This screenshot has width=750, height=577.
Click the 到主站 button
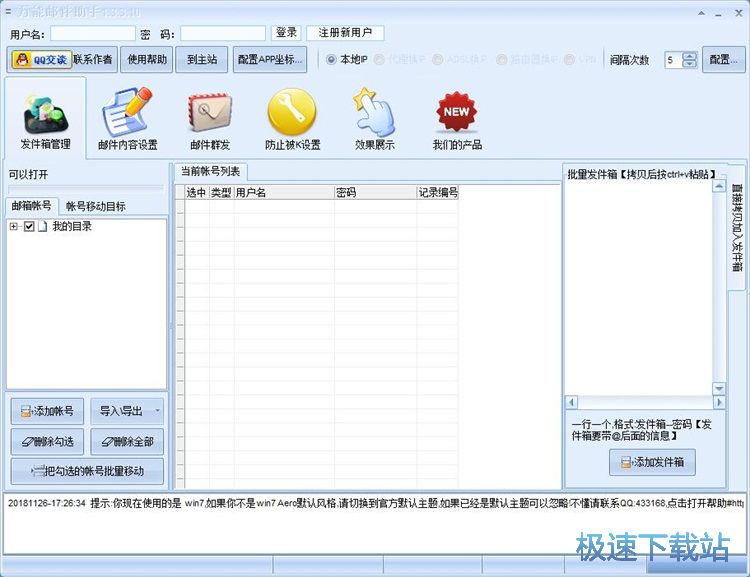(201, 59)
